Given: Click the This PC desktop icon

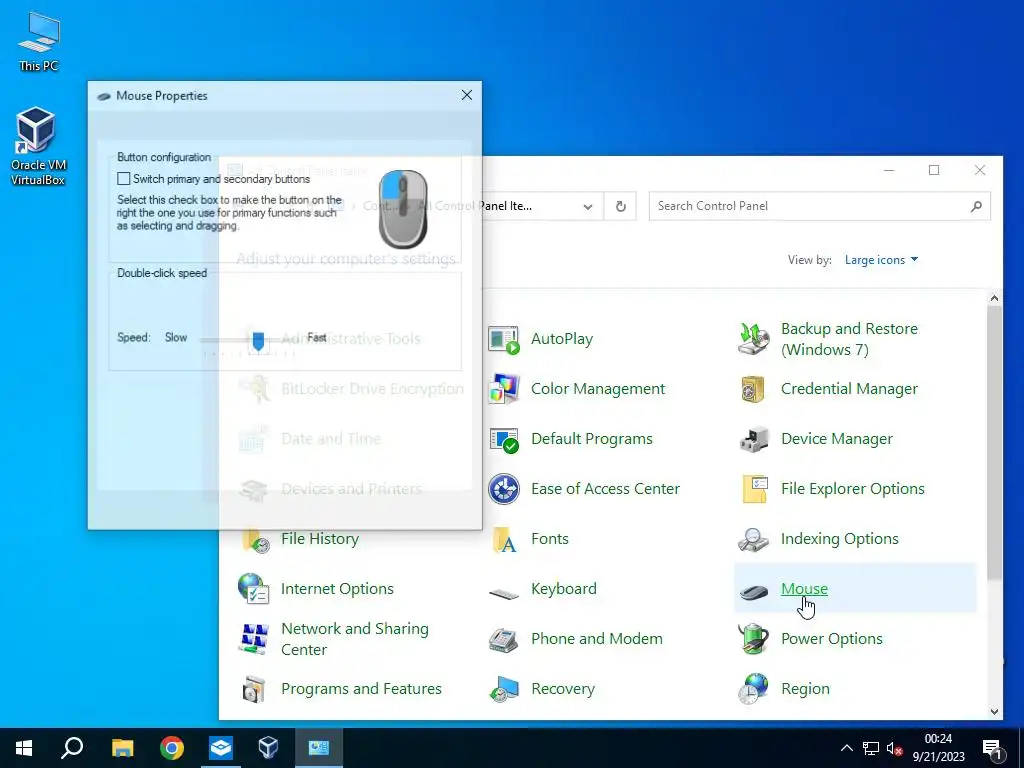Looking at the screenshot, I should coord(39,42).
